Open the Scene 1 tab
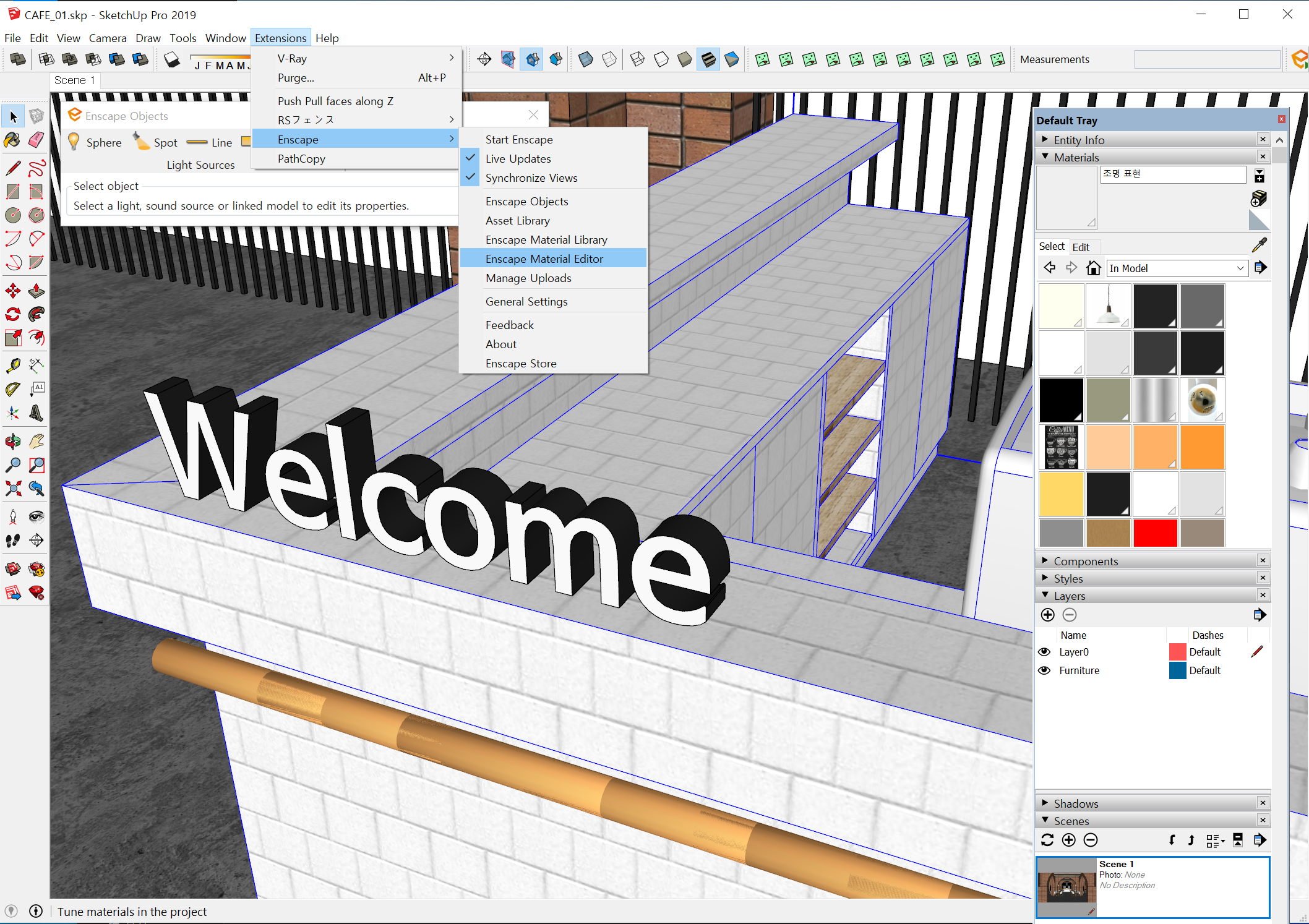The width and height of the screenshot is (1309, 924). [74, 80]
